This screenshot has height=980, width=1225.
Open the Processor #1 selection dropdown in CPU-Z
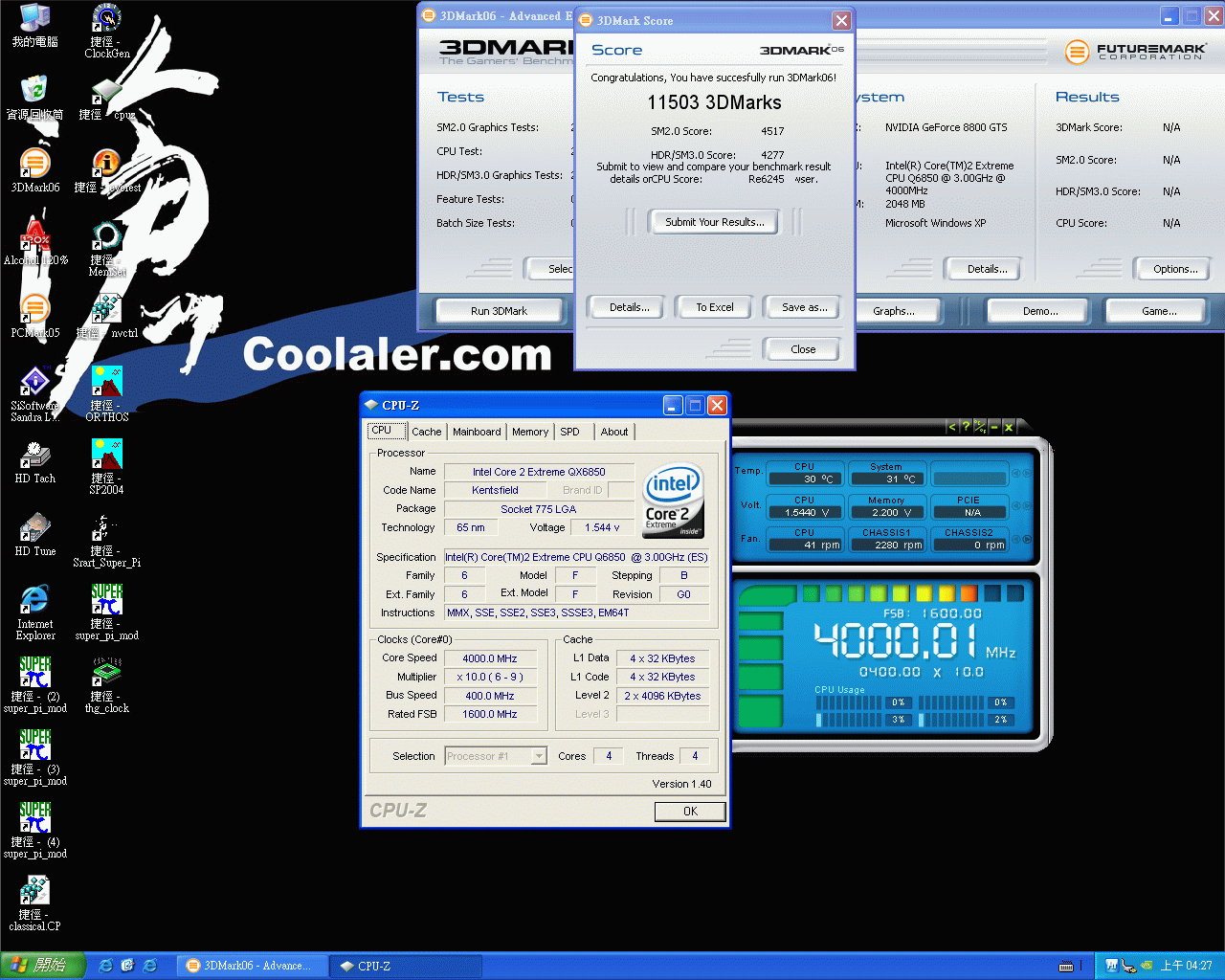point(496,756)
